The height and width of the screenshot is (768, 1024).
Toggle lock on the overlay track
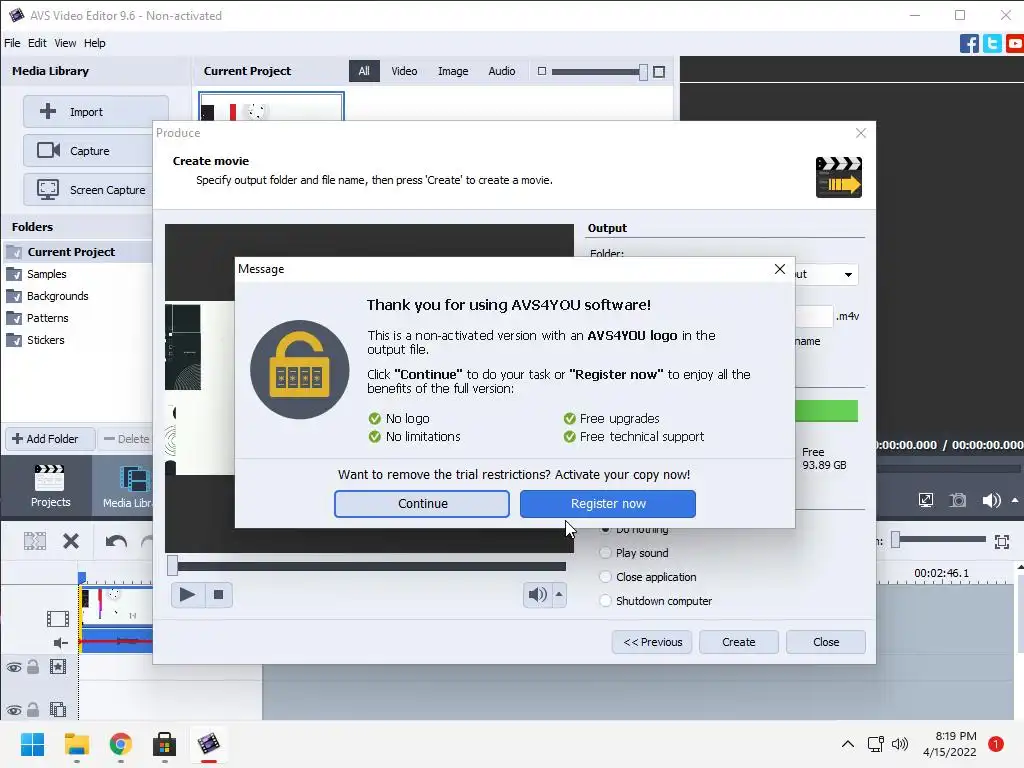(x=33, y=709)
